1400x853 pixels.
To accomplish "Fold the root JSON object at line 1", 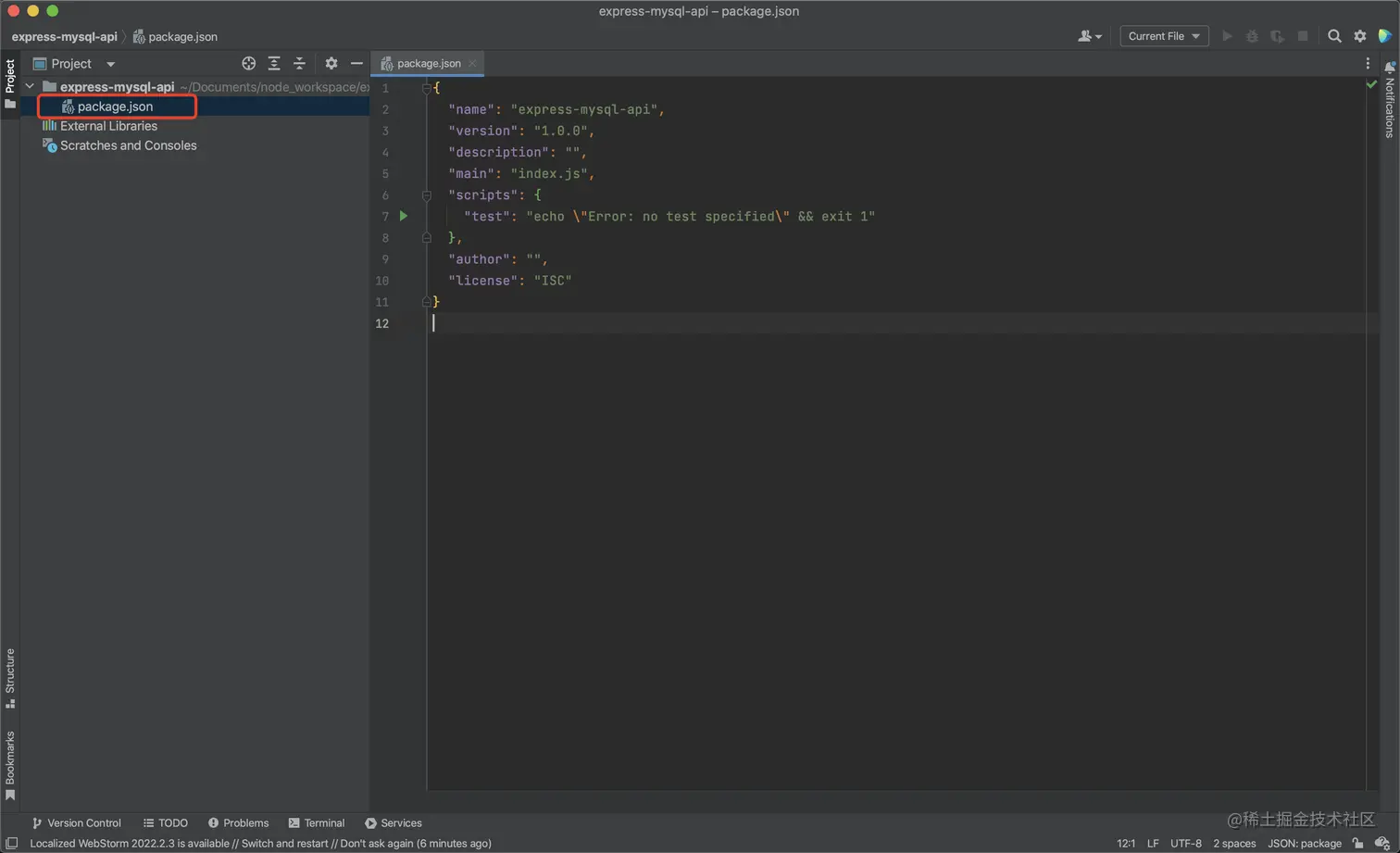I will click(x=427, y=88).
